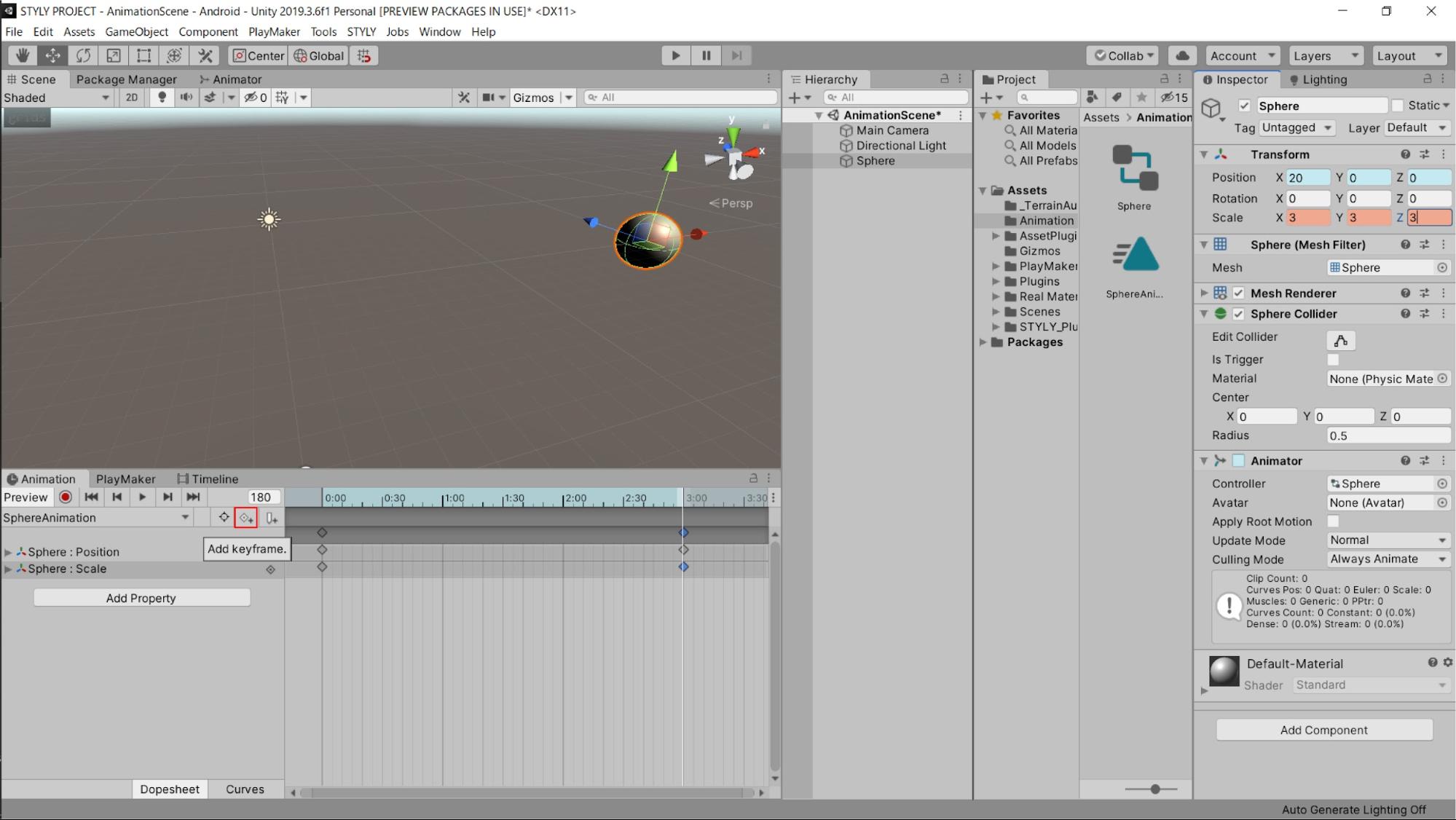Open custom editor tools
The width and height of the screenshot is (1456, 820).
click(x=205, y=55)
